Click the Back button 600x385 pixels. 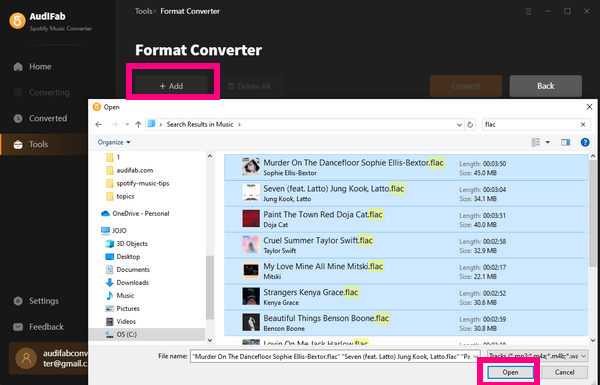(x=546, y=86)
